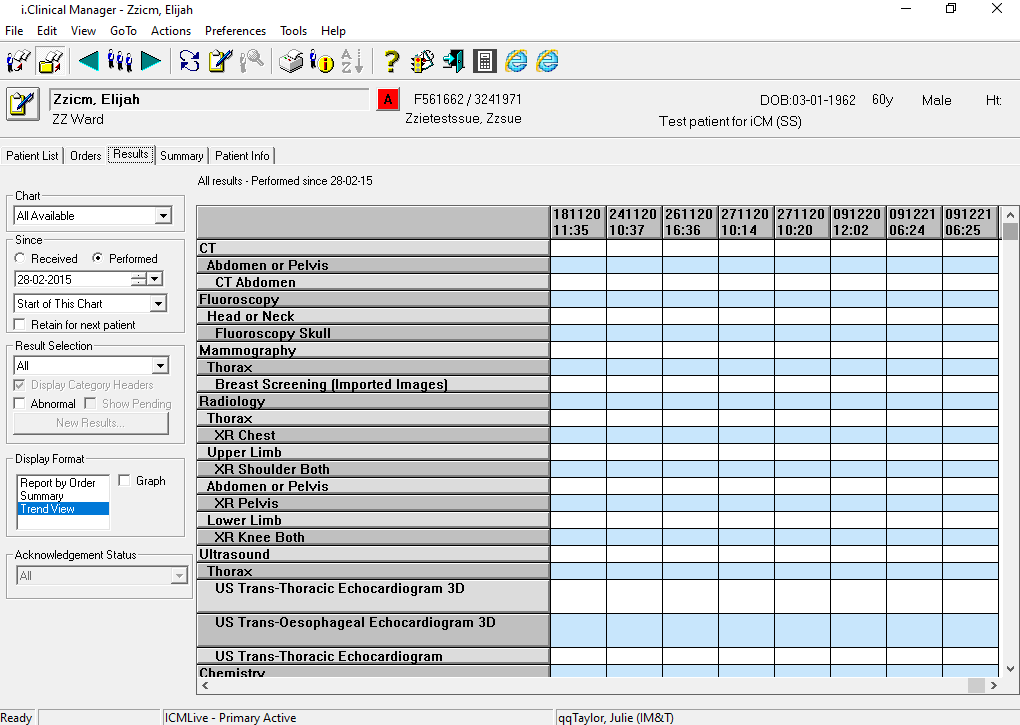Click the vertical scrollbar down arrow

pos(1010,668)
